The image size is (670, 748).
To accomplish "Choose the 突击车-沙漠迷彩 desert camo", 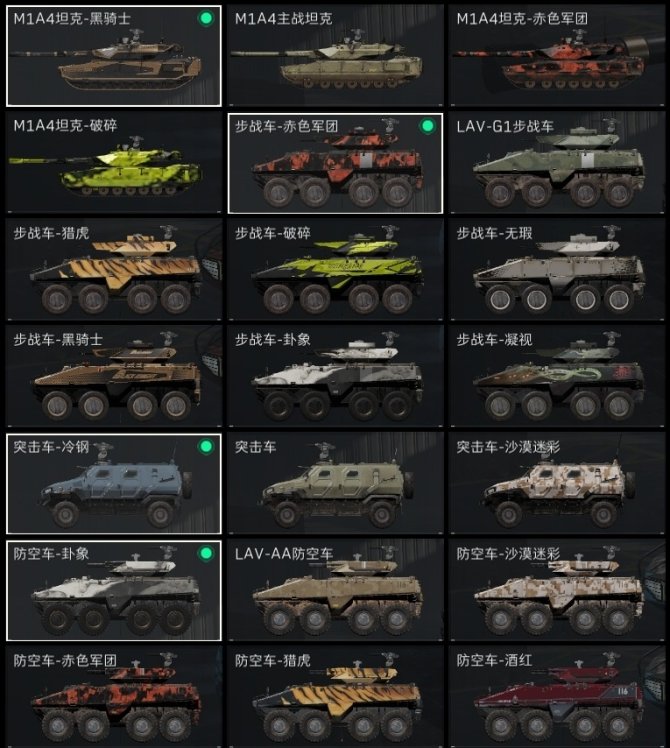I will coord(557,484).
